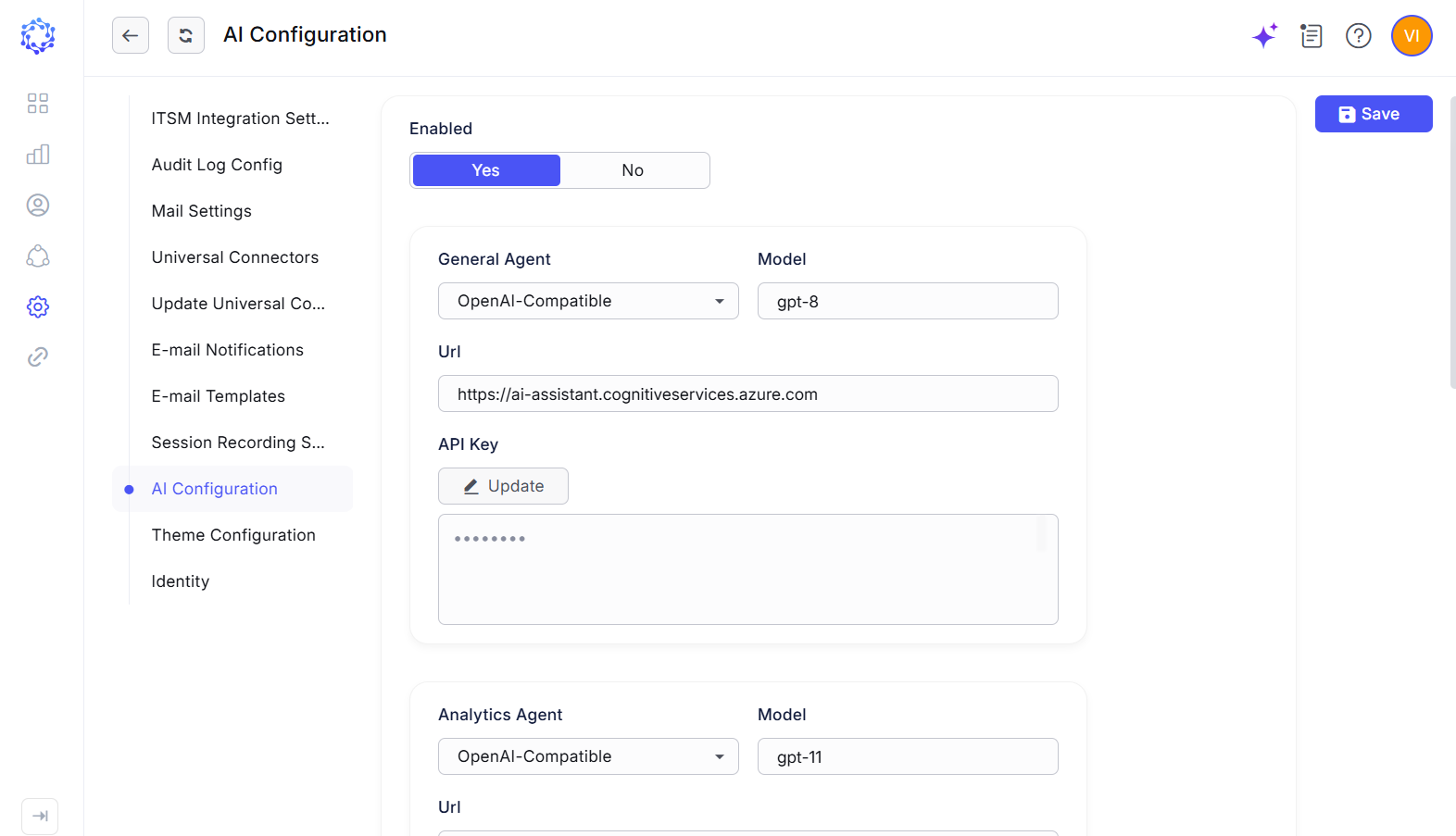
Task: Open the settings gear sidebar icon
Action: [x=38, y=306]
